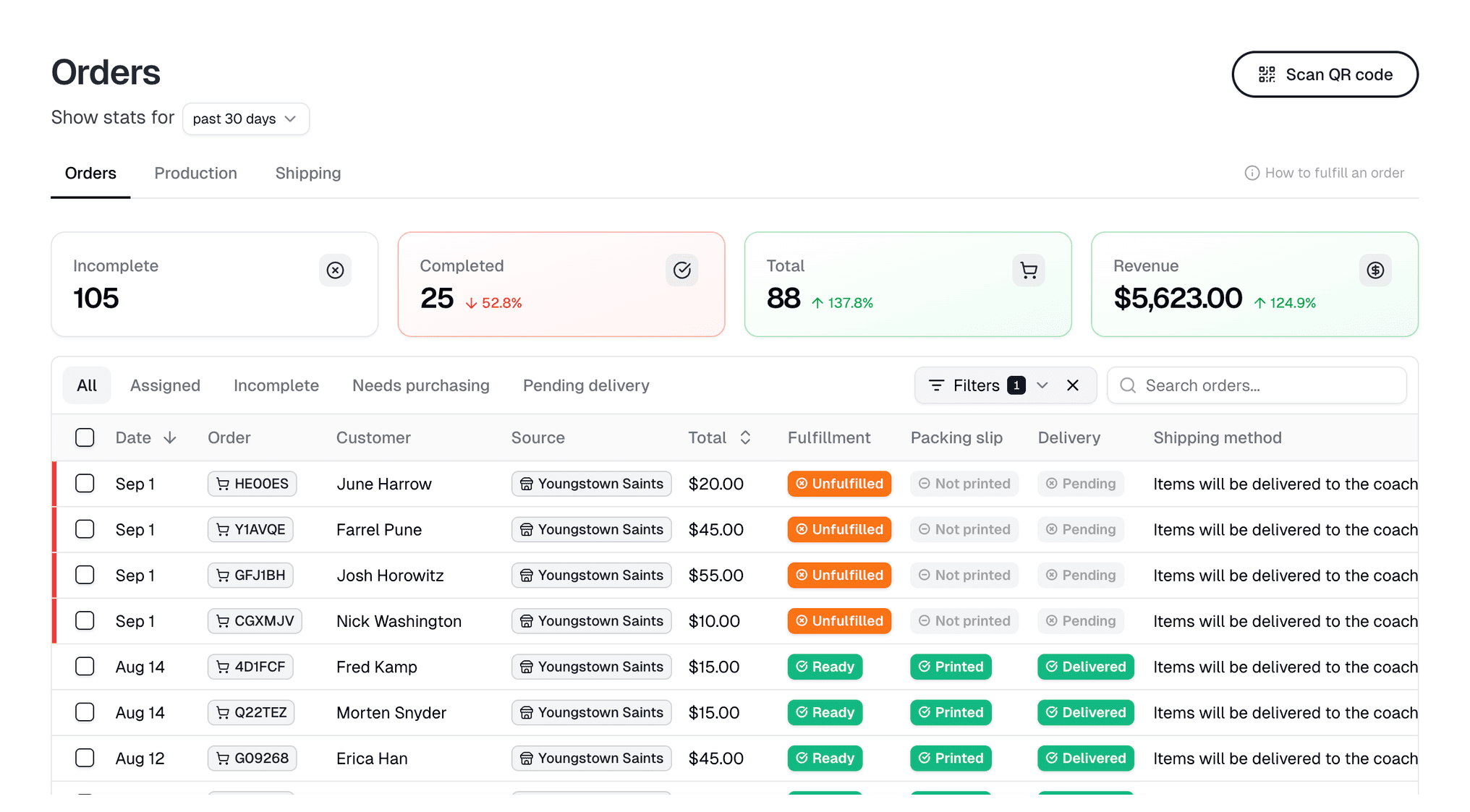Select the Nick Washington order checkbox

pos(85,621)
